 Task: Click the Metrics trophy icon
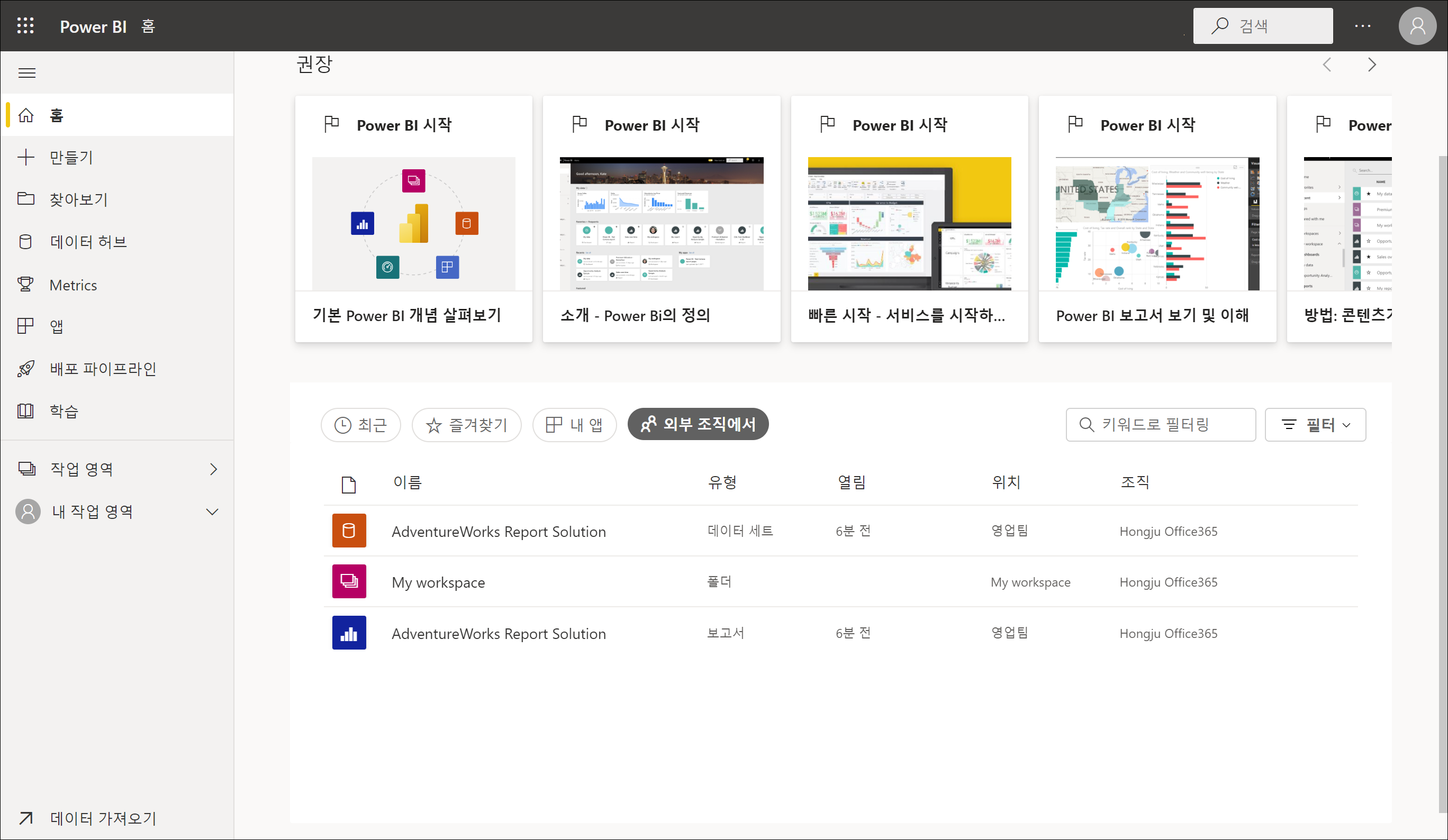pos(25,285)
